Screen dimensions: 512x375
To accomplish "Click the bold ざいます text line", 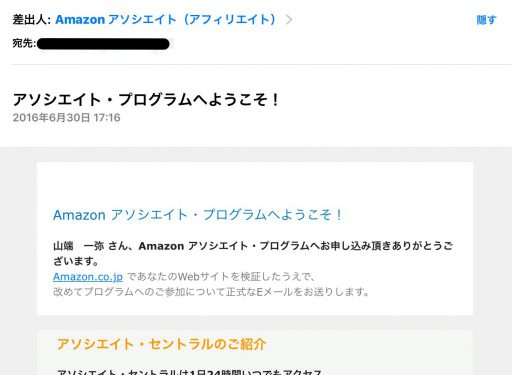I will tap(75, 261).
